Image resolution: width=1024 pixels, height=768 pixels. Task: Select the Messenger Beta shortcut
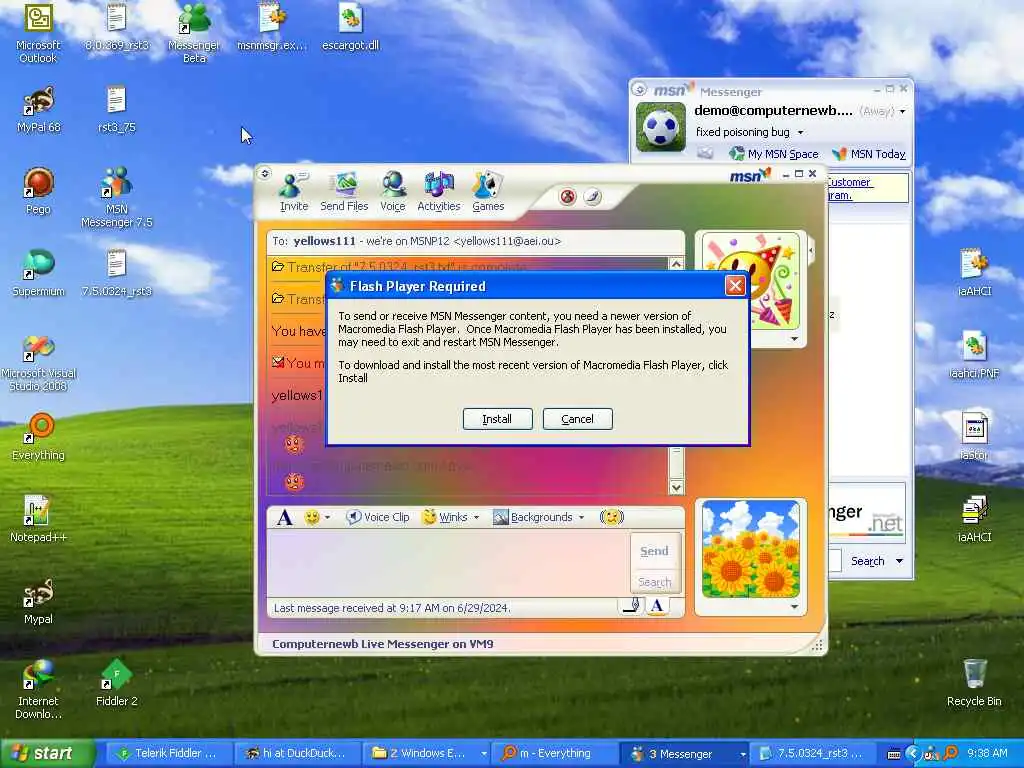[x=194, y=33]
